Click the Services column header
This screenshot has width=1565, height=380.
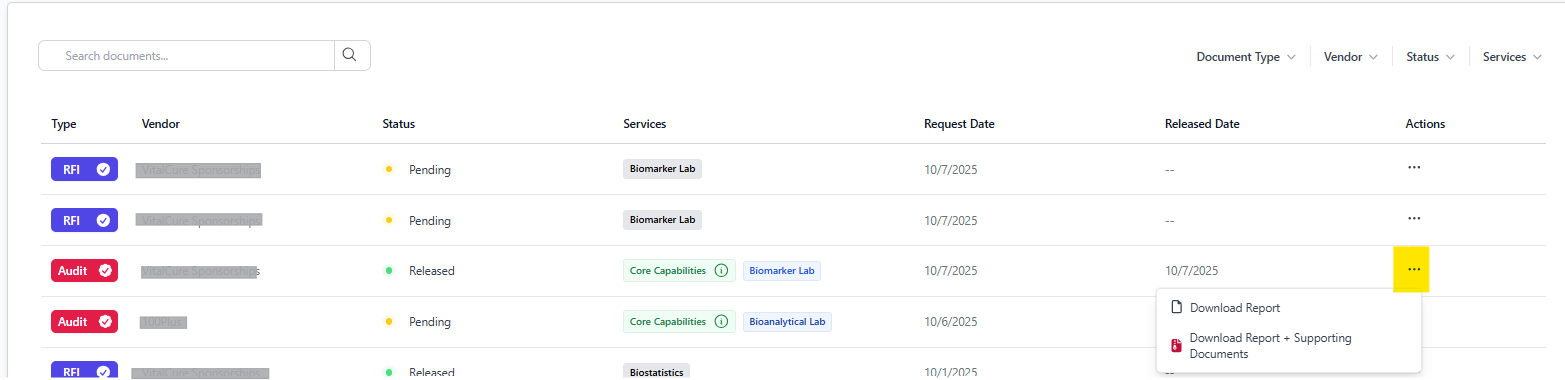[645, 124]
